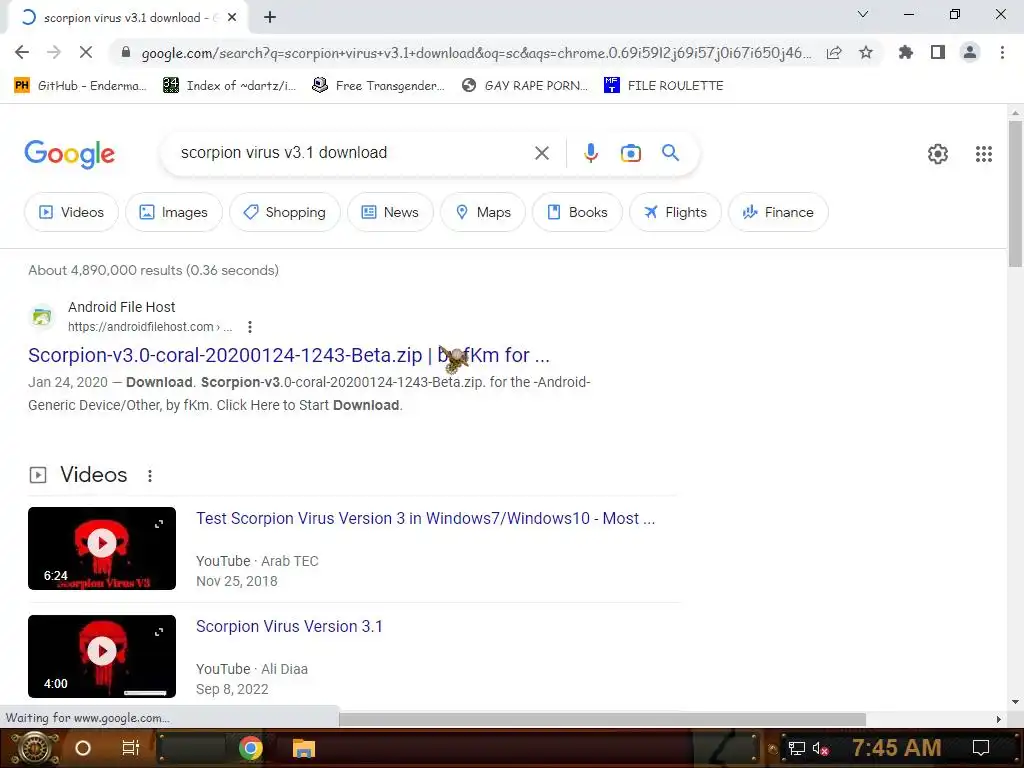Open Google quick settings gear
Screen dimensions: 1024x768
pos(938,154)
